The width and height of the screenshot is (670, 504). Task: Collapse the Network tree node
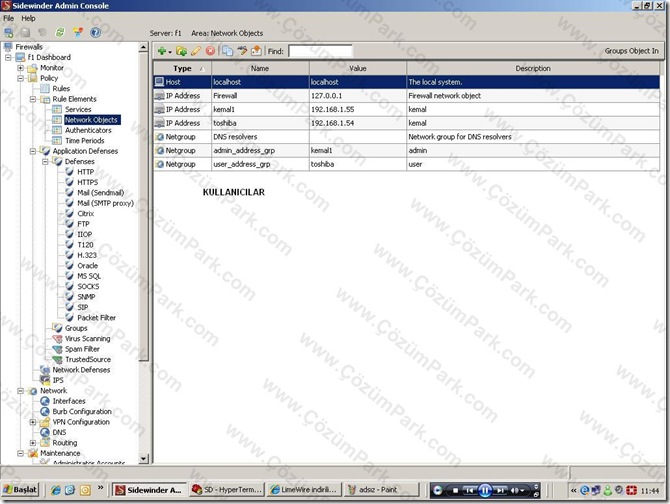click(21, 391)
